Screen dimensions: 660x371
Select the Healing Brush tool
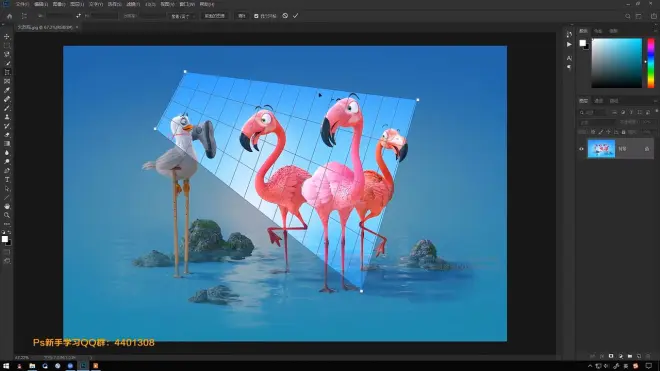tap(7, 99)
